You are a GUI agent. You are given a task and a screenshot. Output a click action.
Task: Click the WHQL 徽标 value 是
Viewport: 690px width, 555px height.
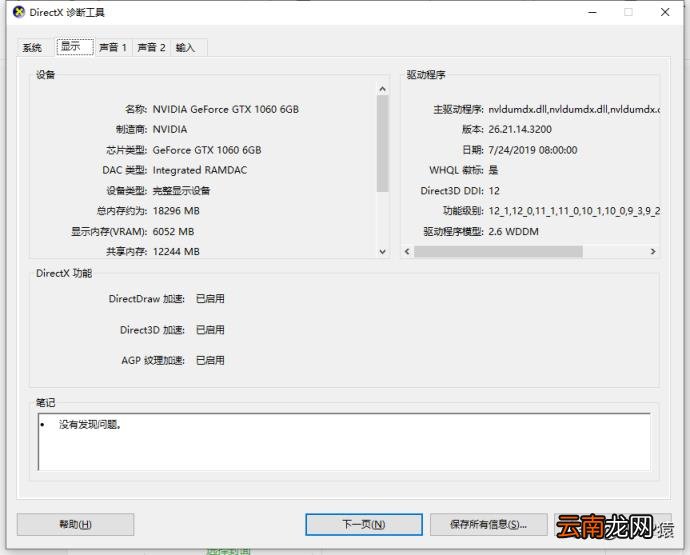[x=493, y=170]
